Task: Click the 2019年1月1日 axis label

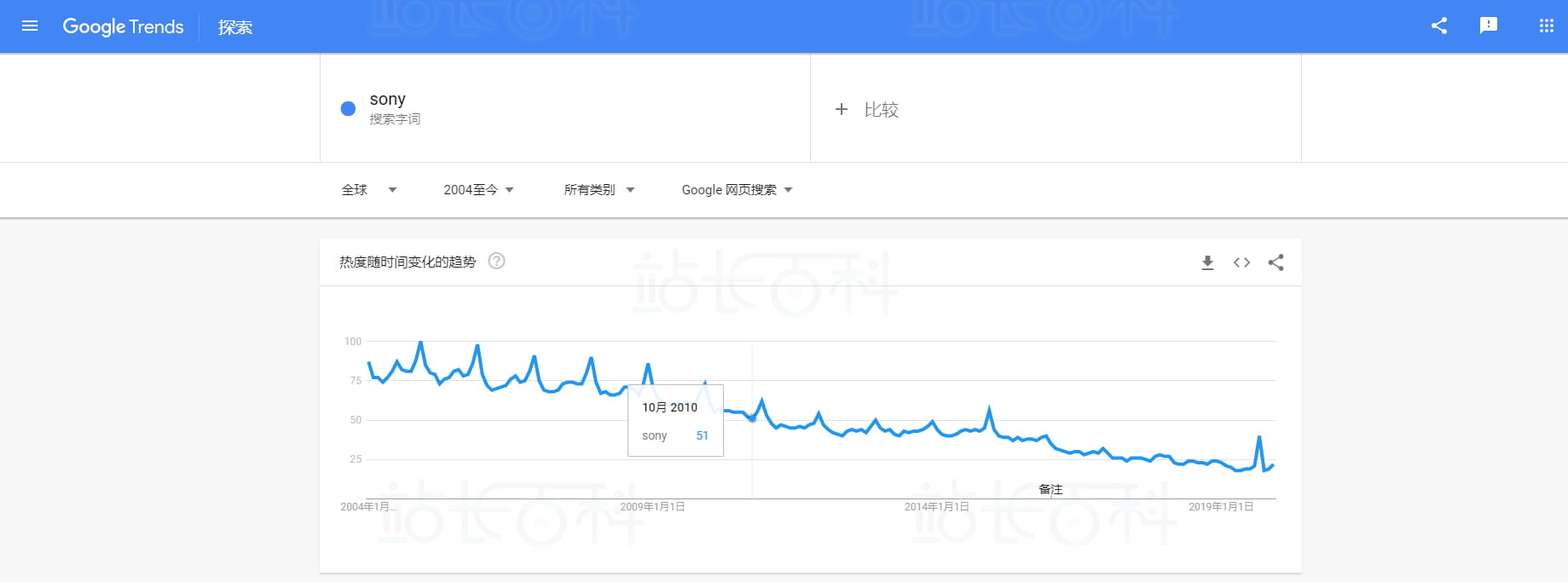Action: pos(1221,506)
